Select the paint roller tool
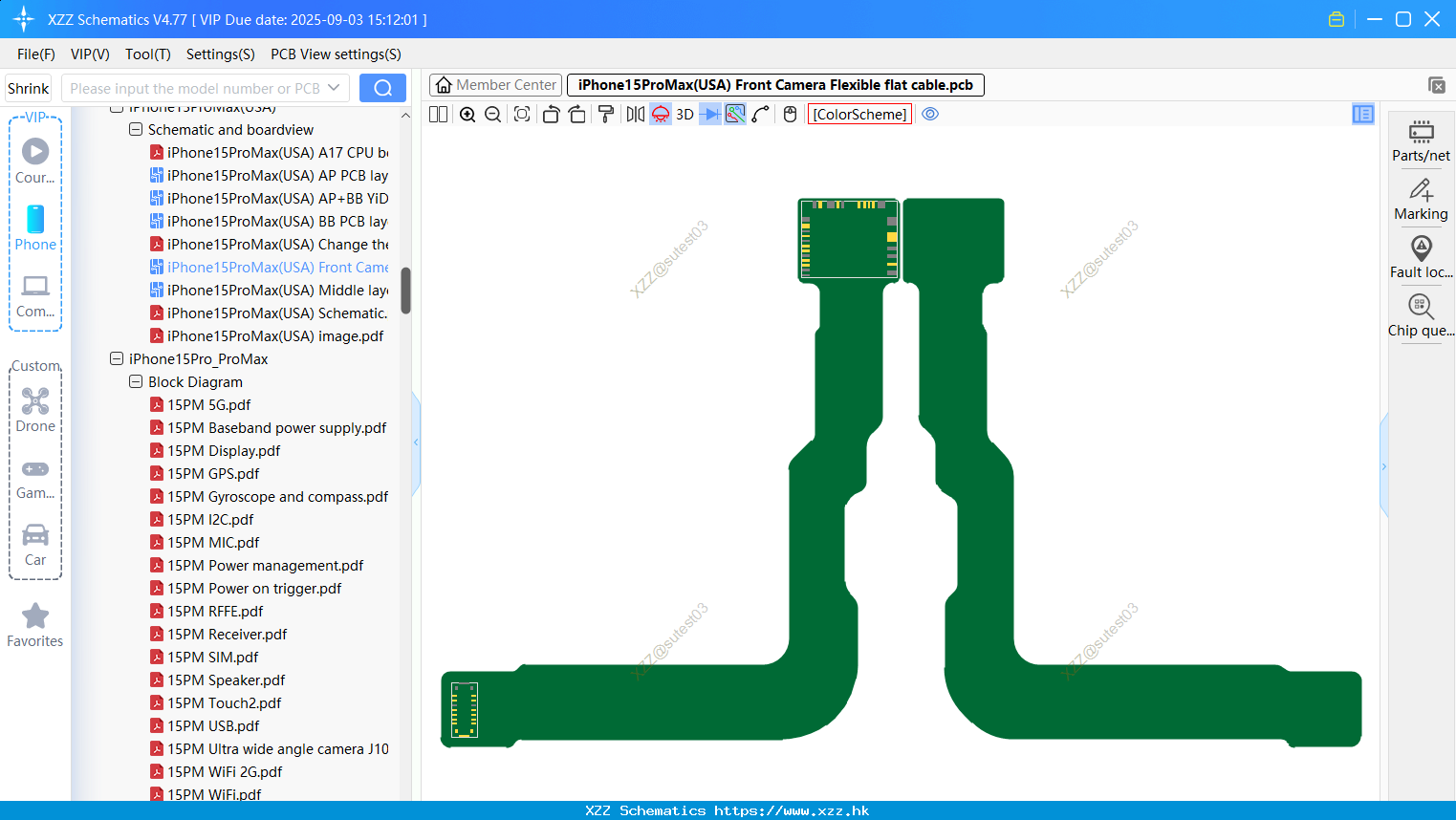The height and width of the screenshot is (820, 1456). point(605,115)
